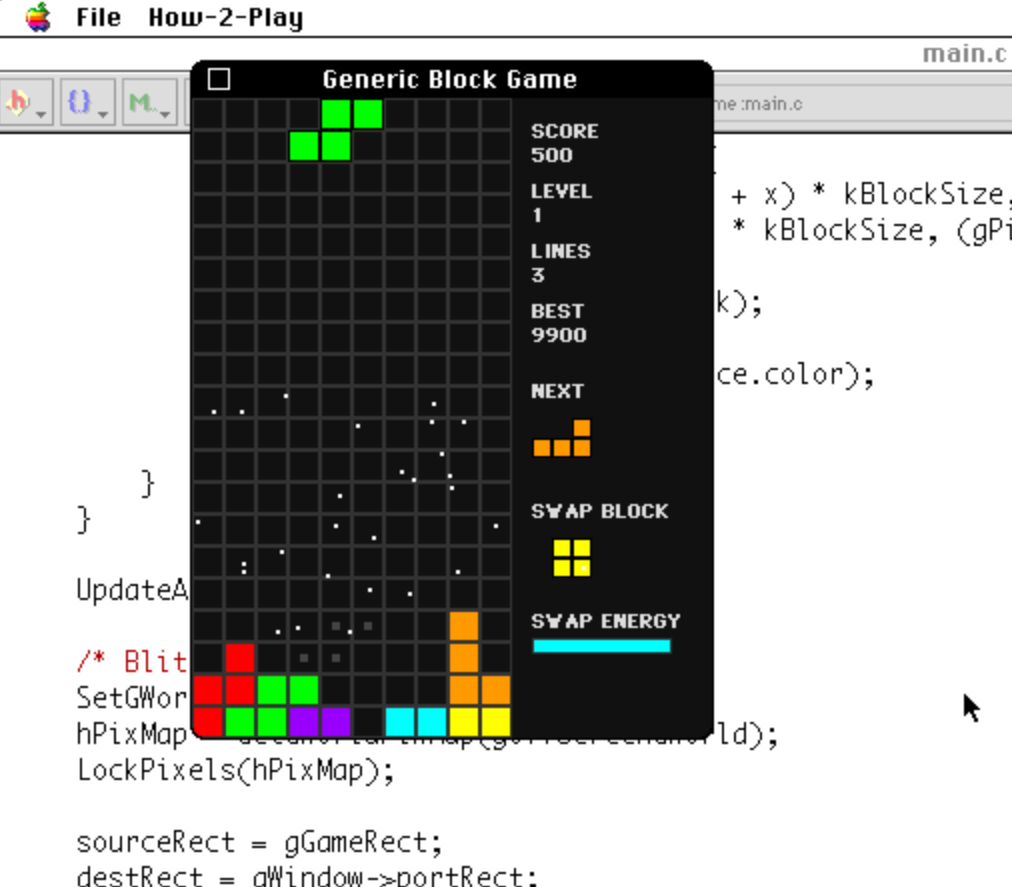The width and height of the screenshot is (1012, 887).
Task: Open the Apple menu
Action: click(x=38, y=17)
